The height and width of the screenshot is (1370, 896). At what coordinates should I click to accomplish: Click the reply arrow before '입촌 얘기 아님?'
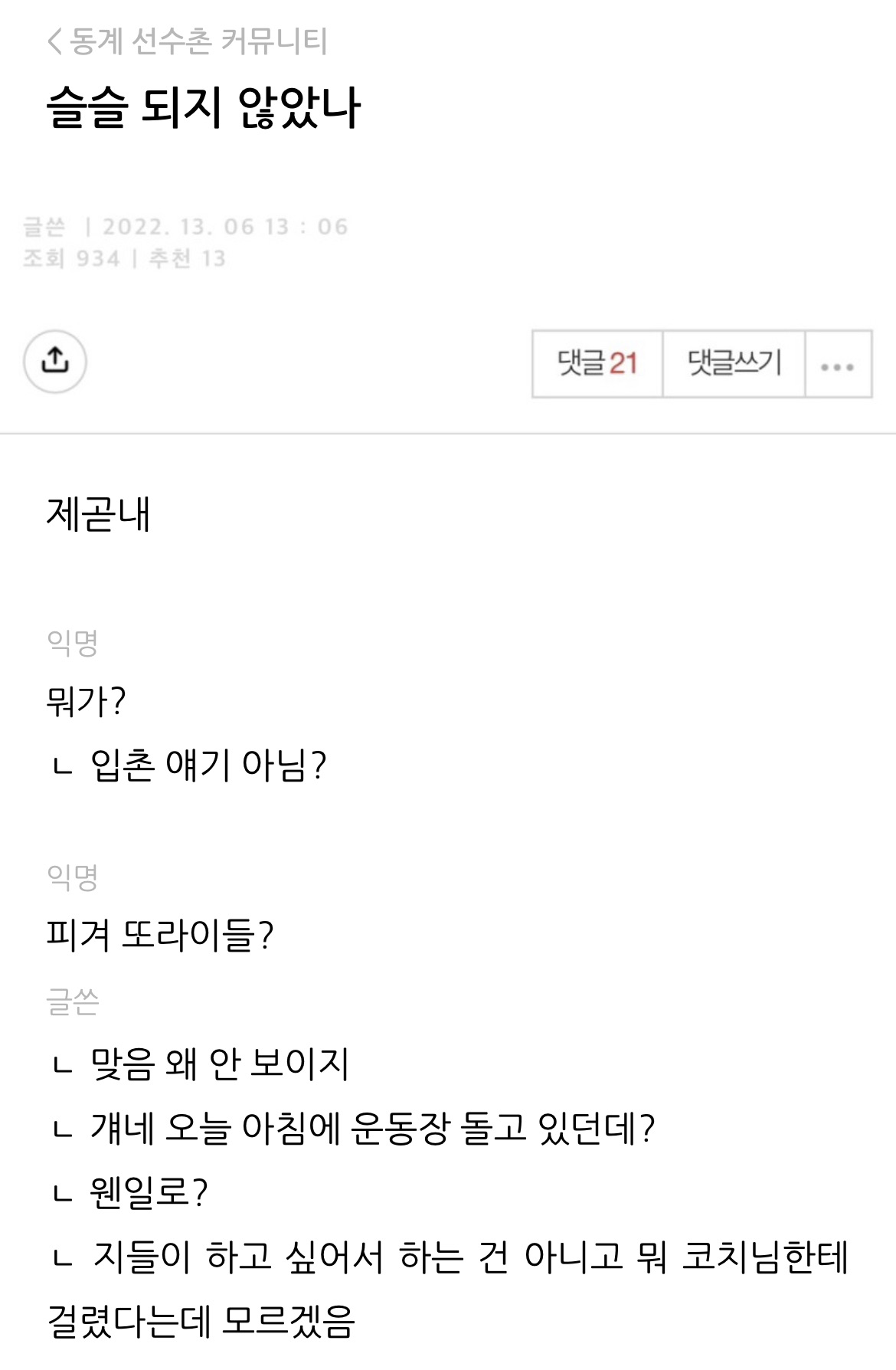click(x=62, y=765)
